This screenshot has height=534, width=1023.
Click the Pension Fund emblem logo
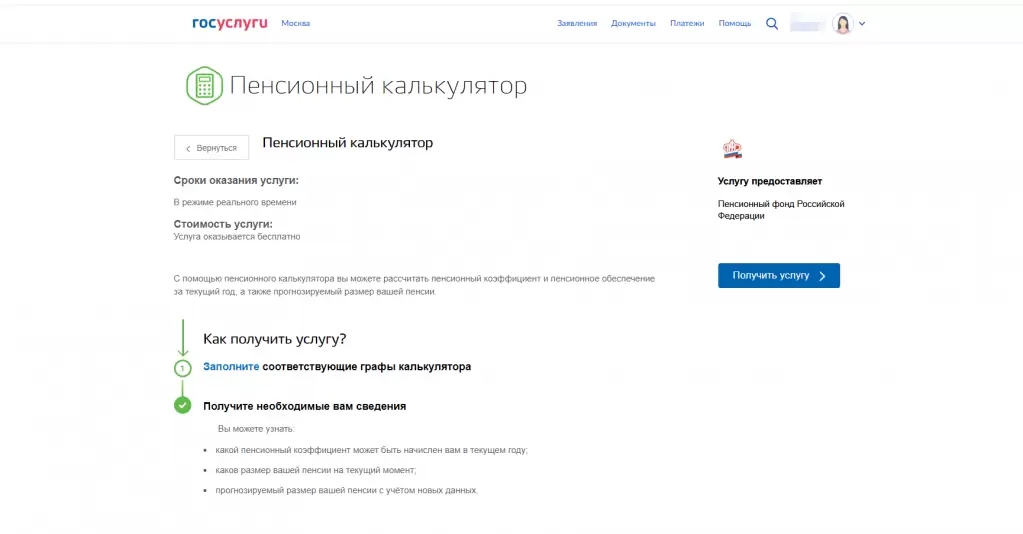[732, 149]
